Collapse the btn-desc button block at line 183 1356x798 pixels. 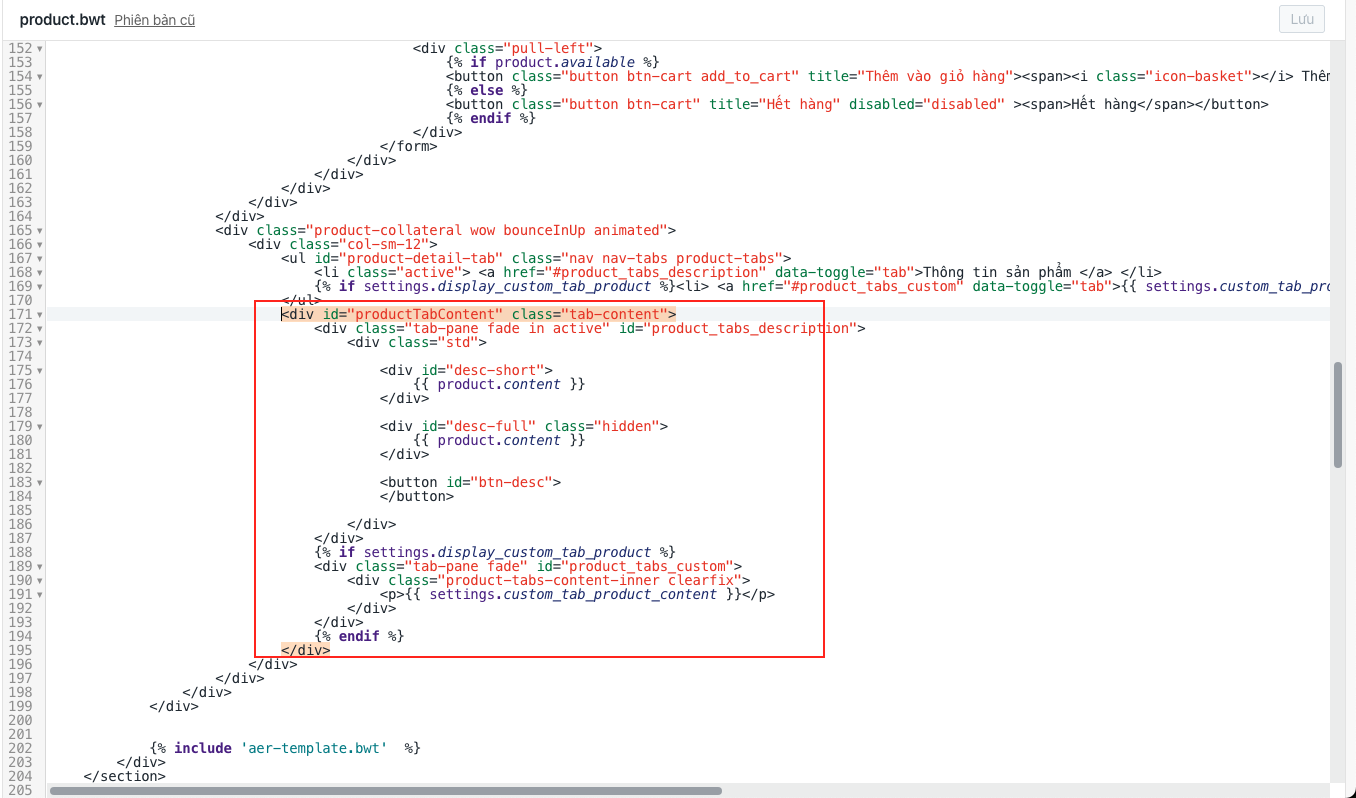coord(39,482)
